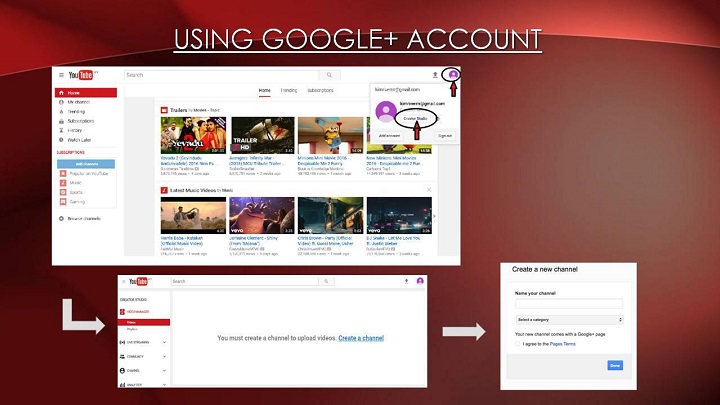This screenshot has height=405, width=720.
Task: Click large purple avatar in account popup
Action: pos(386,112)
